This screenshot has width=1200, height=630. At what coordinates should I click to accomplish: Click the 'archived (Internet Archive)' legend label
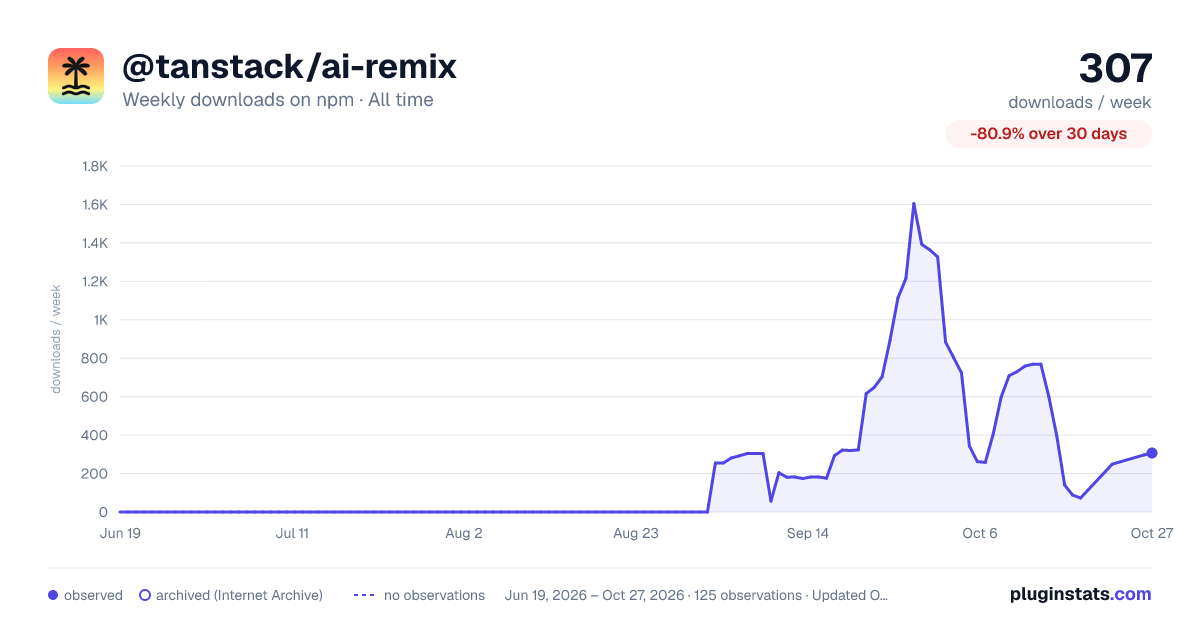(239, 595)
